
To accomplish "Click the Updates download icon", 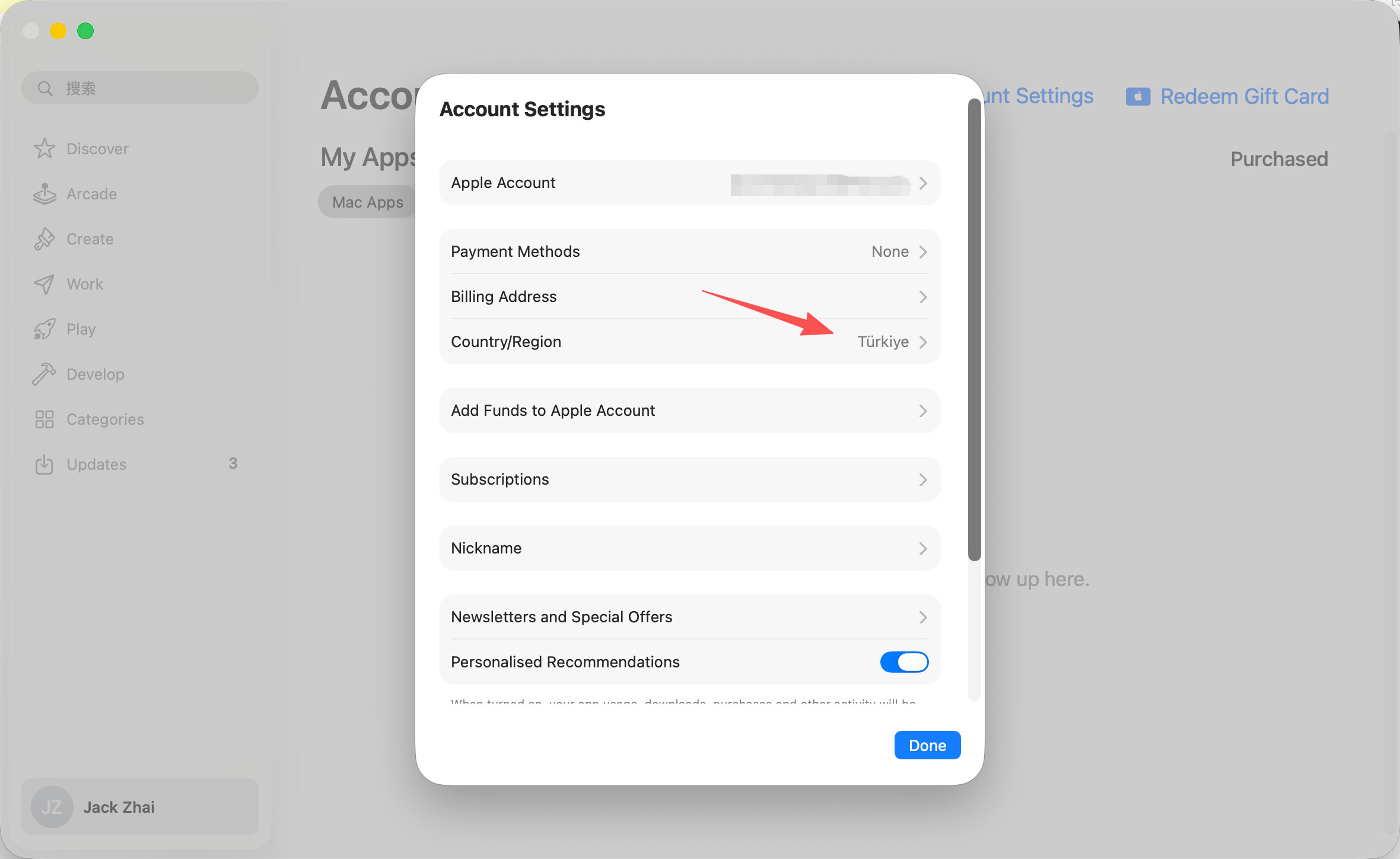I will click(x=44, y=464).
